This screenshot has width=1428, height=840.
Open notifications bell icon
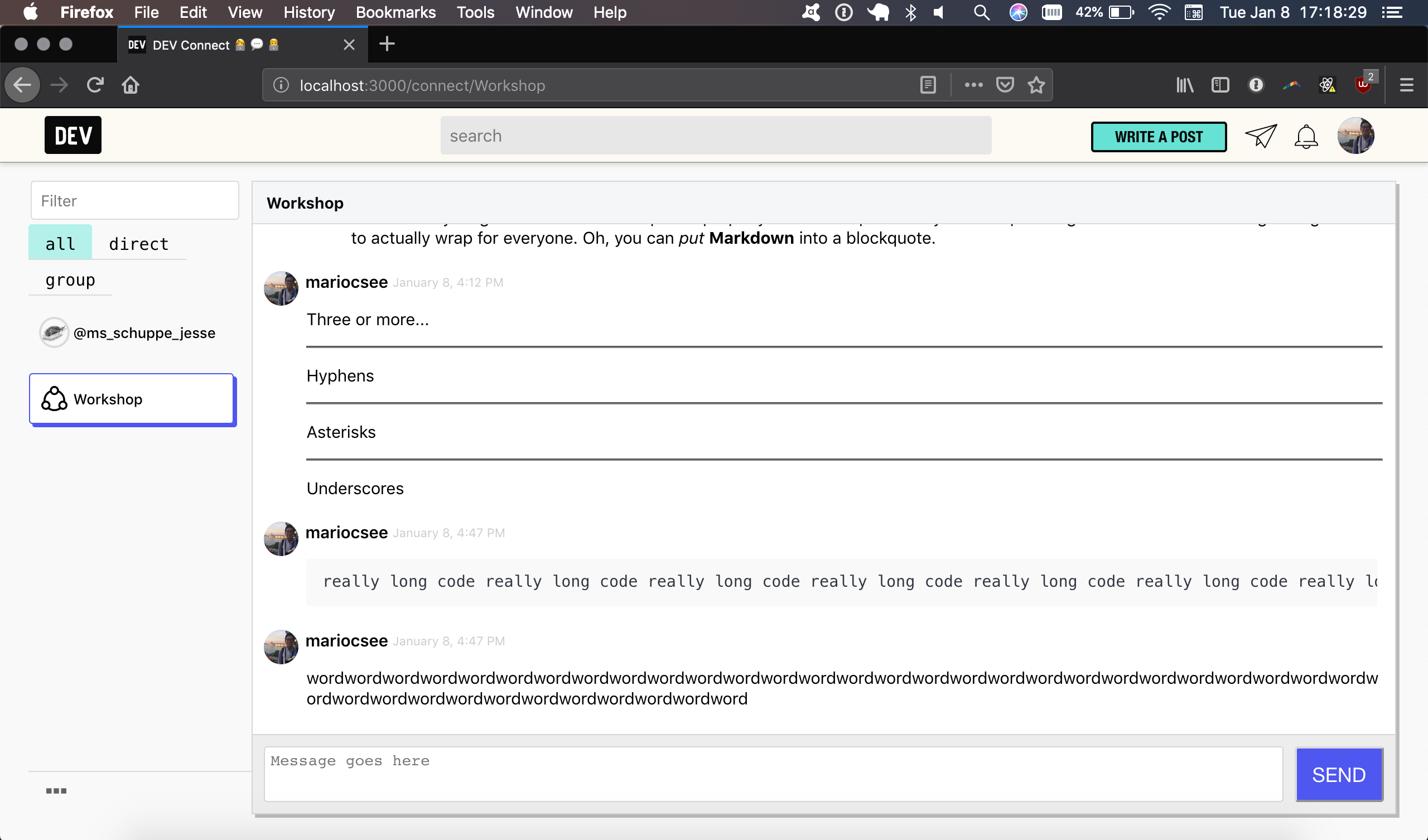point(1306,137)
